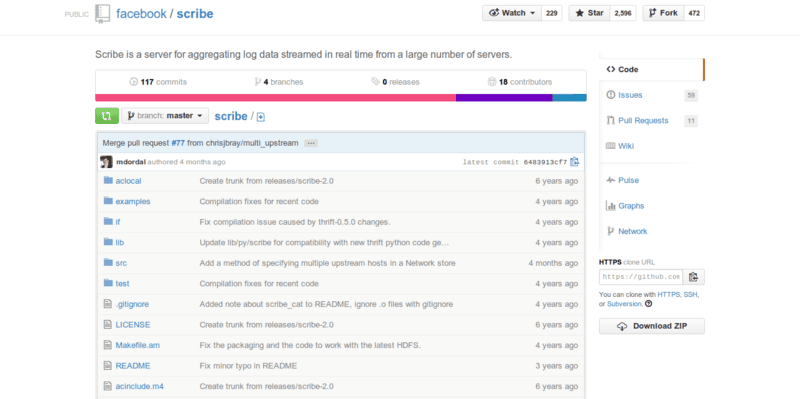
Task: Click the test folder icon
Action: click(108, 283)
